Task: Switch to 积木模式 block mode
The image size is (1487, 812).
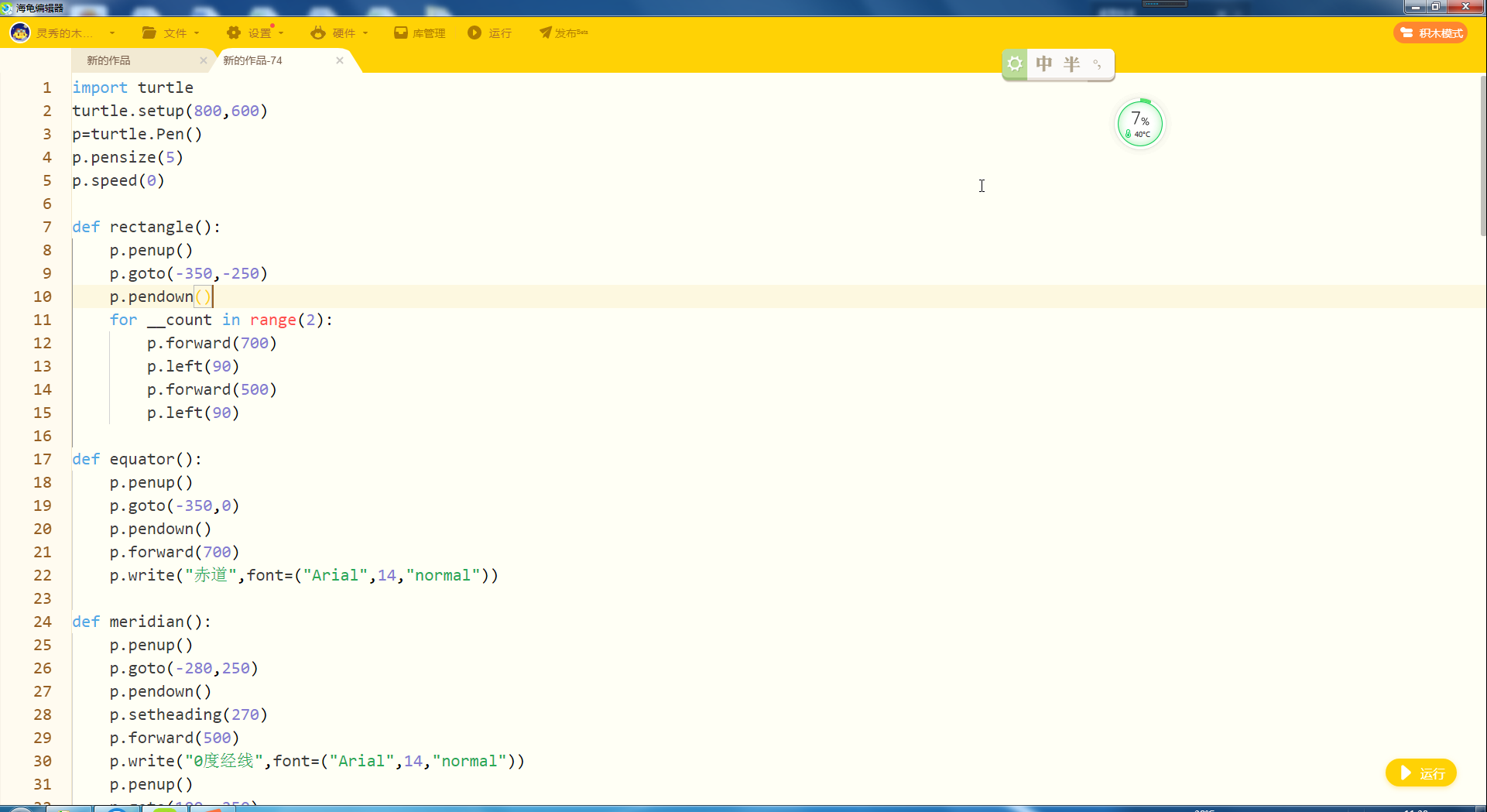Action: click(1430, 33)
